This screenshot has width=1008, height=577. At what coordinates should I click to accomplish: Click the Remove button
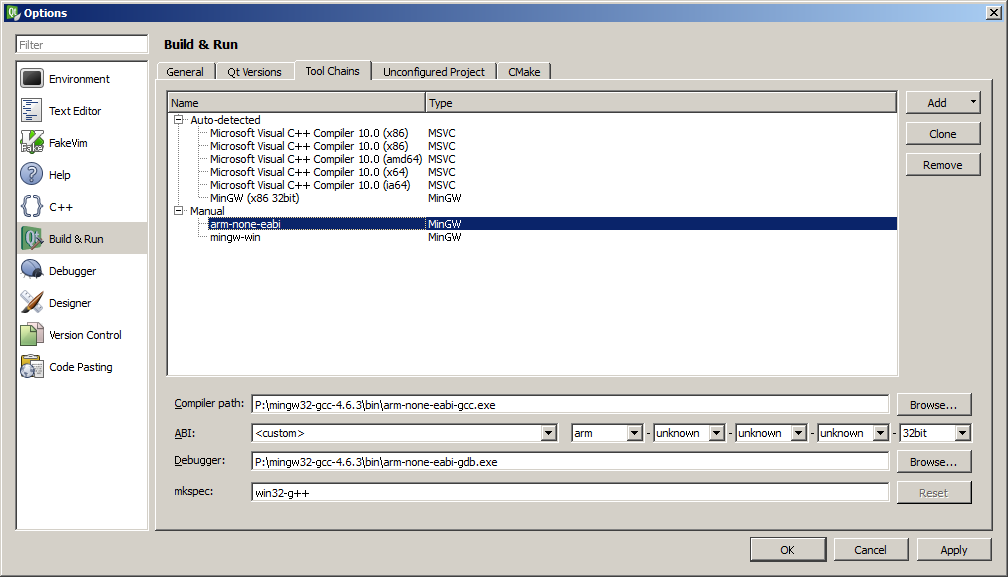pos(942,165)
